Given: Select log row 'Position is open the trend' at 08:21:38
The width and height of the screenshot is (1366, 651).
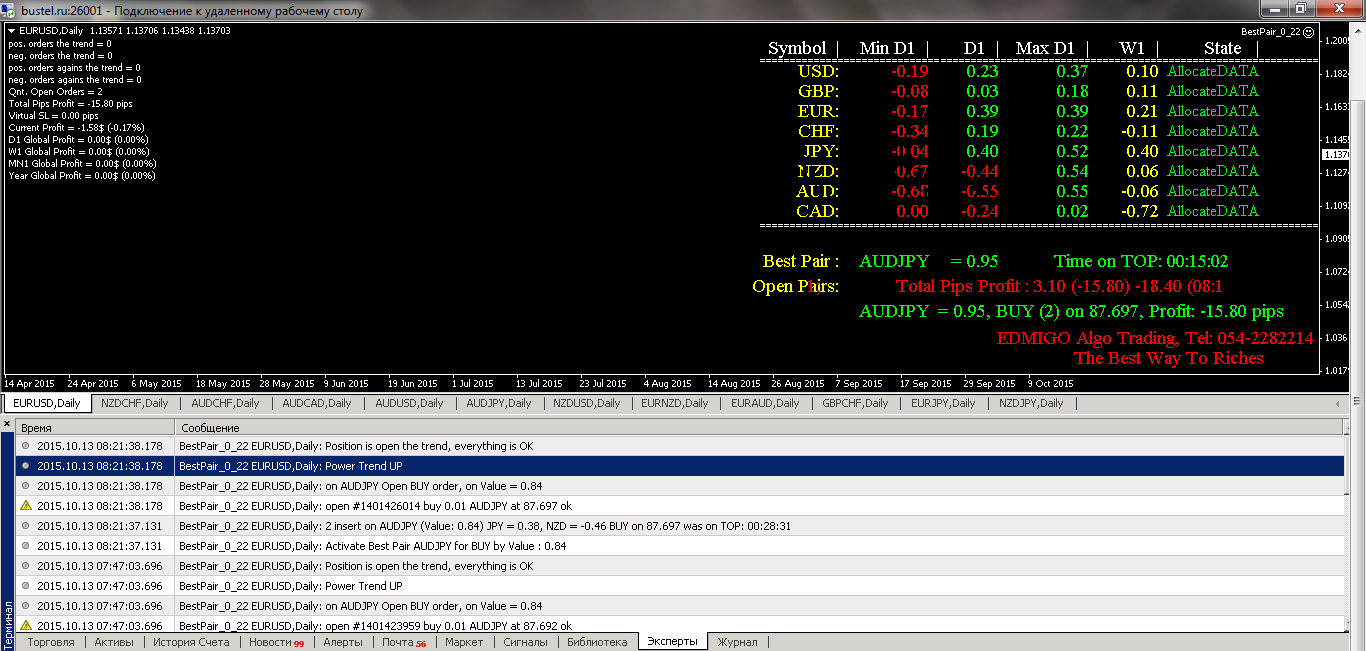Looking at the screenshot, I should click(x=679, y=446).
